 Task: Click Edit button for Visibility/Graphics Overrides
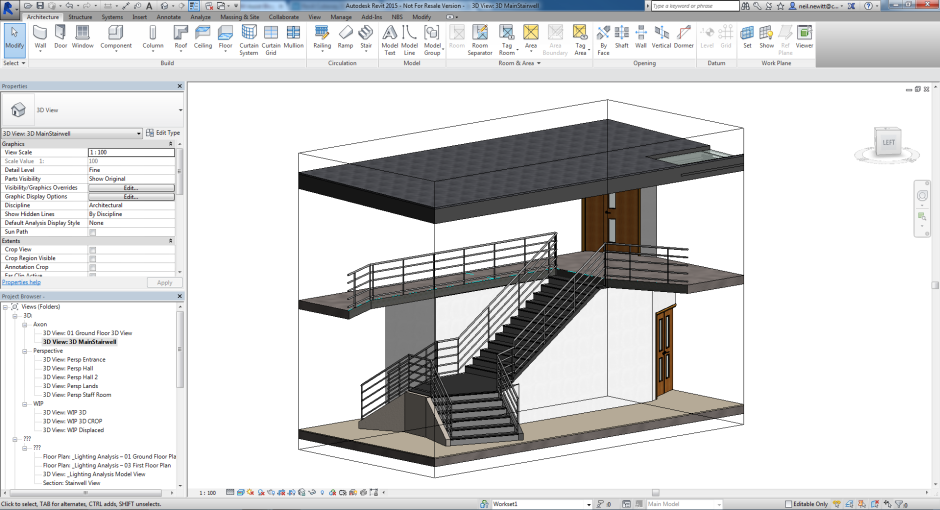coord(131,188)
